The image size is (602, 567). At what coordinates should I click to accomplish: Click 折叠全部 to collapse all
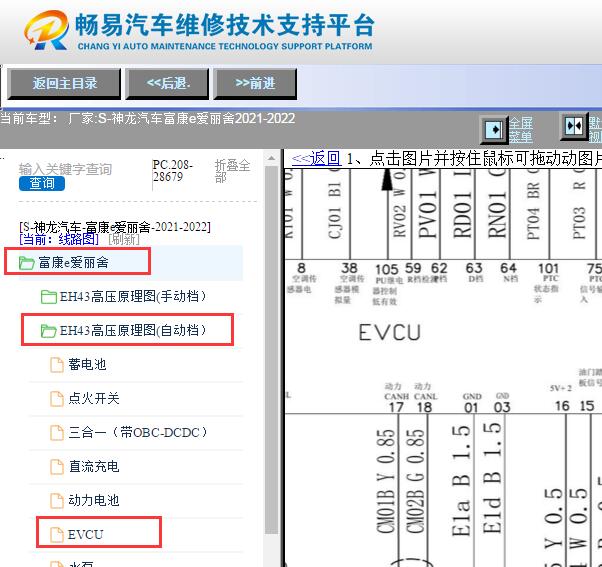(x=232, y=171)
